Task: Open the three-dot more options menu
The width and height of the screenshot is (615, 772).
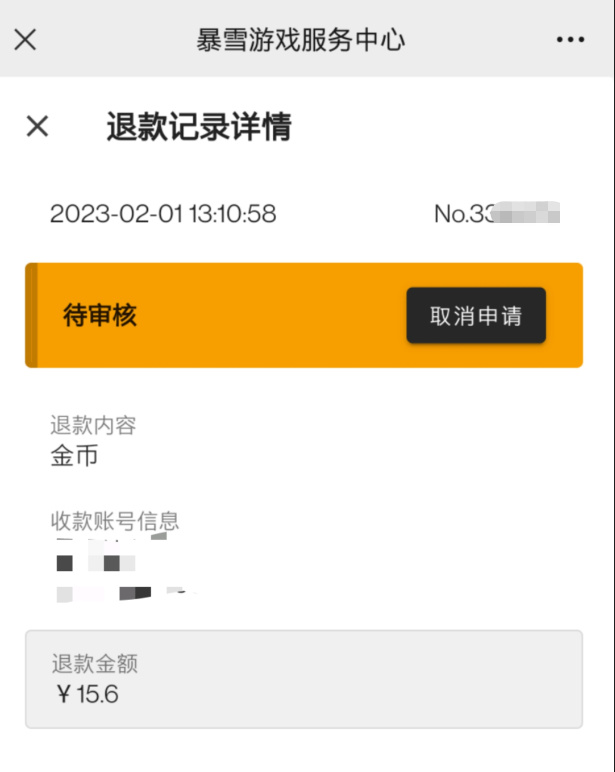Action: point(570,39)
